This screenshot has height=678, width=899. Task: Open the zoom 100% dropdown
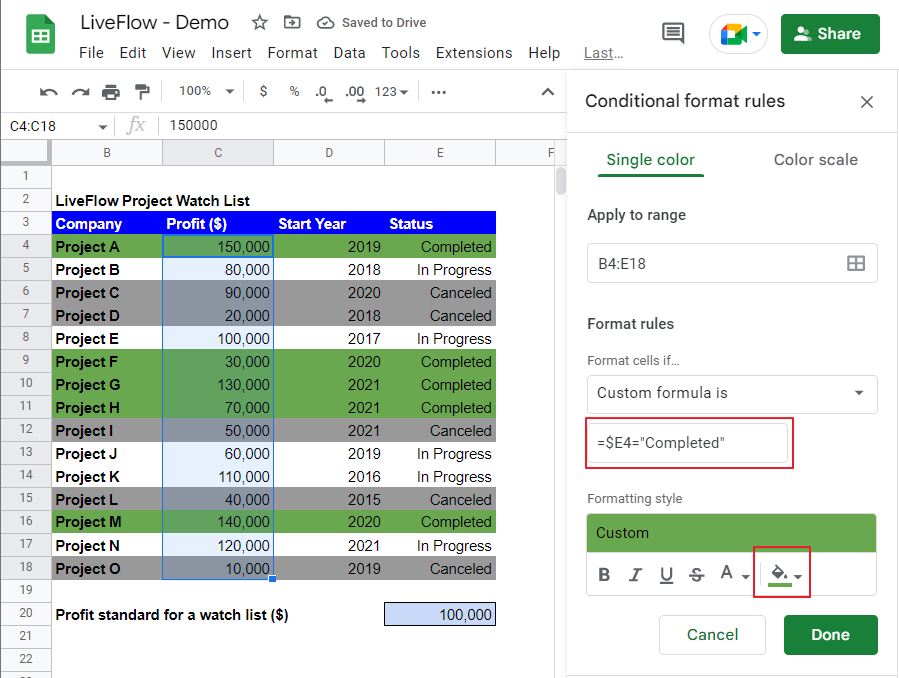[206, 91]
